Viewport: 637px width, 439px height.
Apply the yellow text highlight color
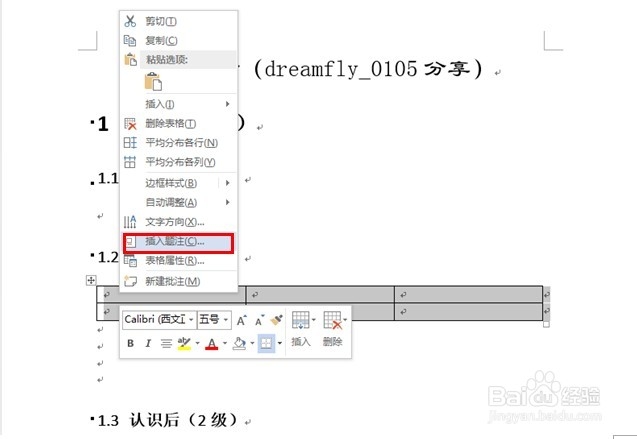pos(184,344)
